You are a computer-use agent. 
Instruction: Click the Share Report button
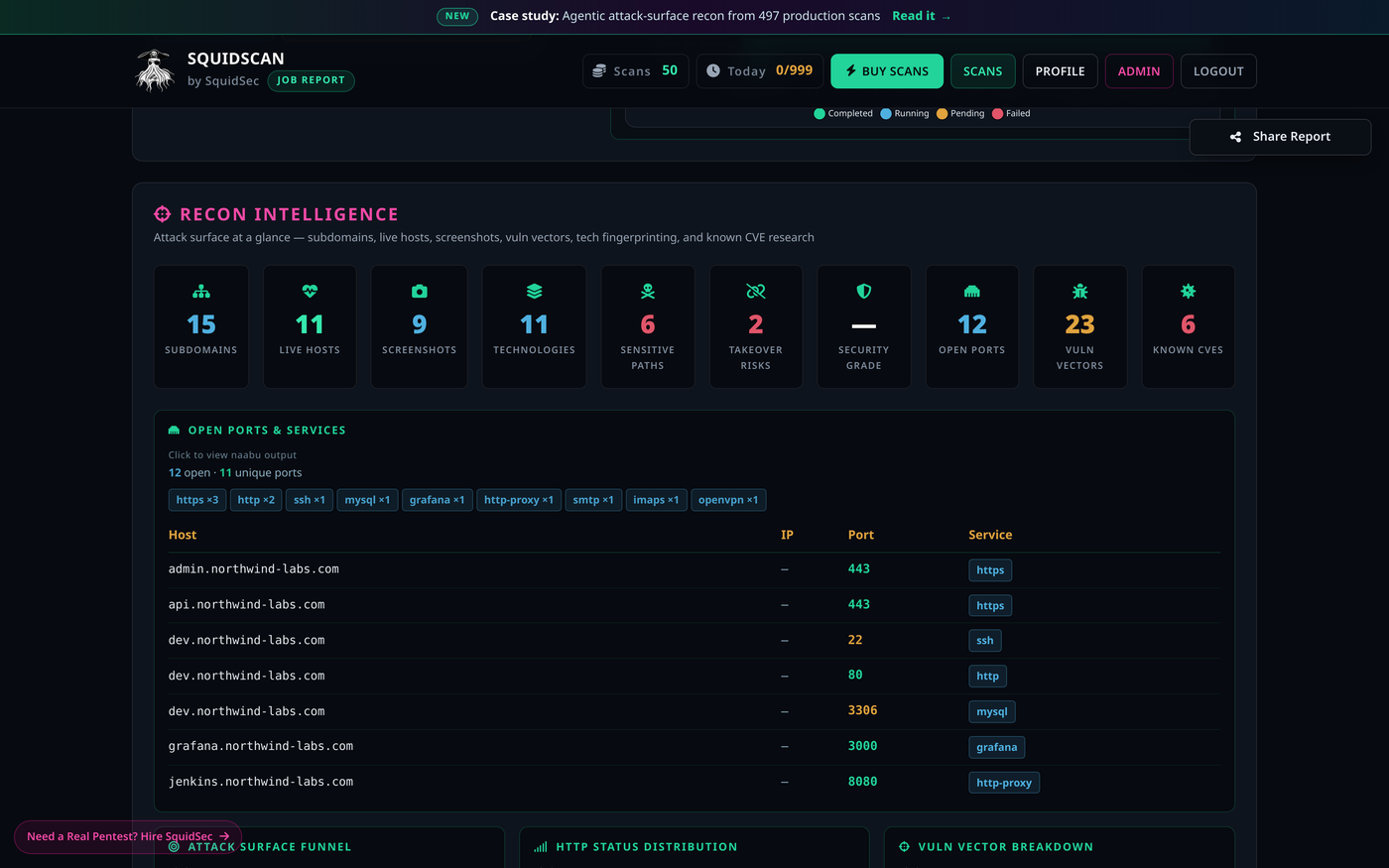1280,137
